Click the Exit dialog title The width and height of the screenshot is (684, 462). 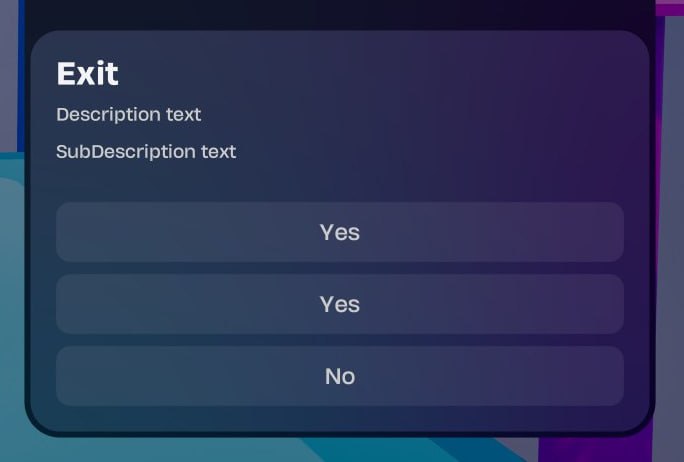point(88,73)
